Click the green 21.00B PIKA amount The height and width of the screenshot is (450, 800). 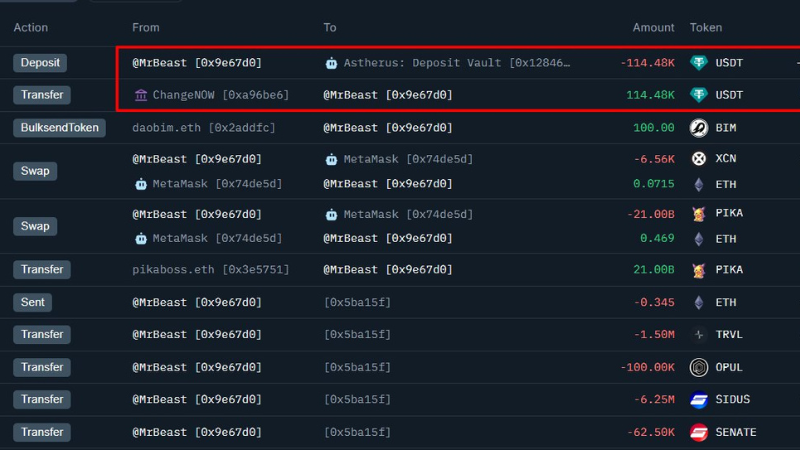pos(654,269)
